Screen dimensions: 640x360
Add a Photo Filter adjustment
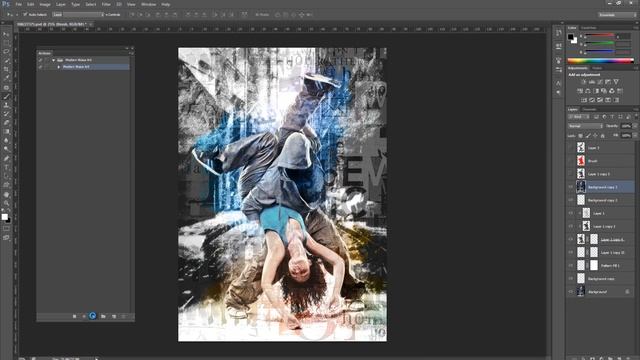click(x=604, y=91)
